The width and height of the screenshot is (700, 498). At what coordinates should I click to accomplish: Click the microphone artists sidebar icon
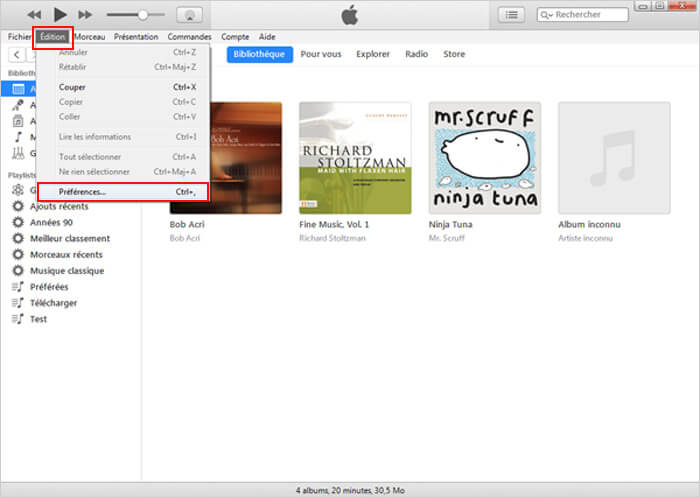[x=18, y=105]
